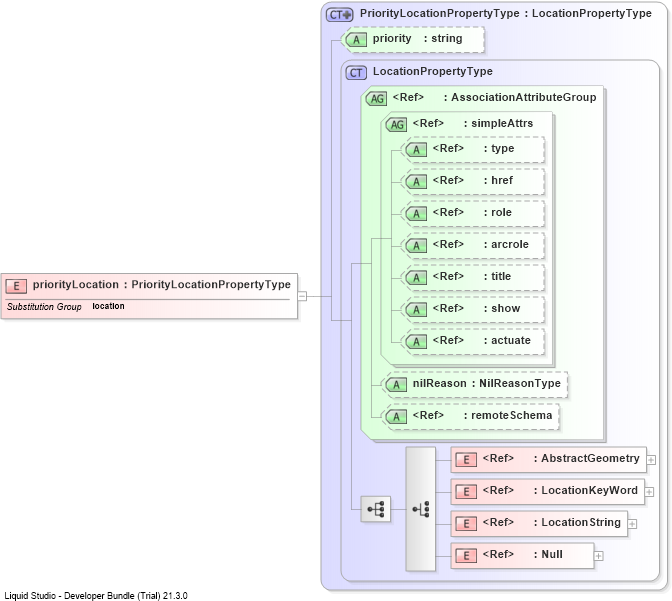Select the Null reference text
Viewport: 672px width, 601px height.
(522, 554)
